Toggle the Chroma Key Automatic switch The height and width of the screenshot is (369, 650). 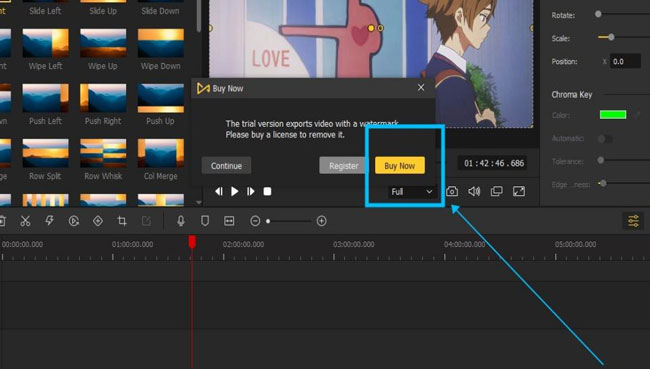(604, 138)
